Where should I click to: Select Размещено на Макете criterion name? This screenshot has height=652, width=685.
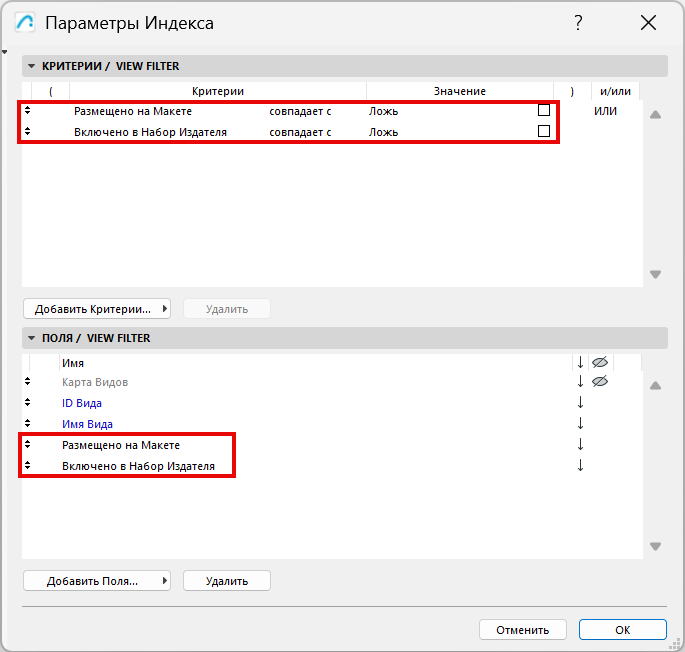pos(133,111)
